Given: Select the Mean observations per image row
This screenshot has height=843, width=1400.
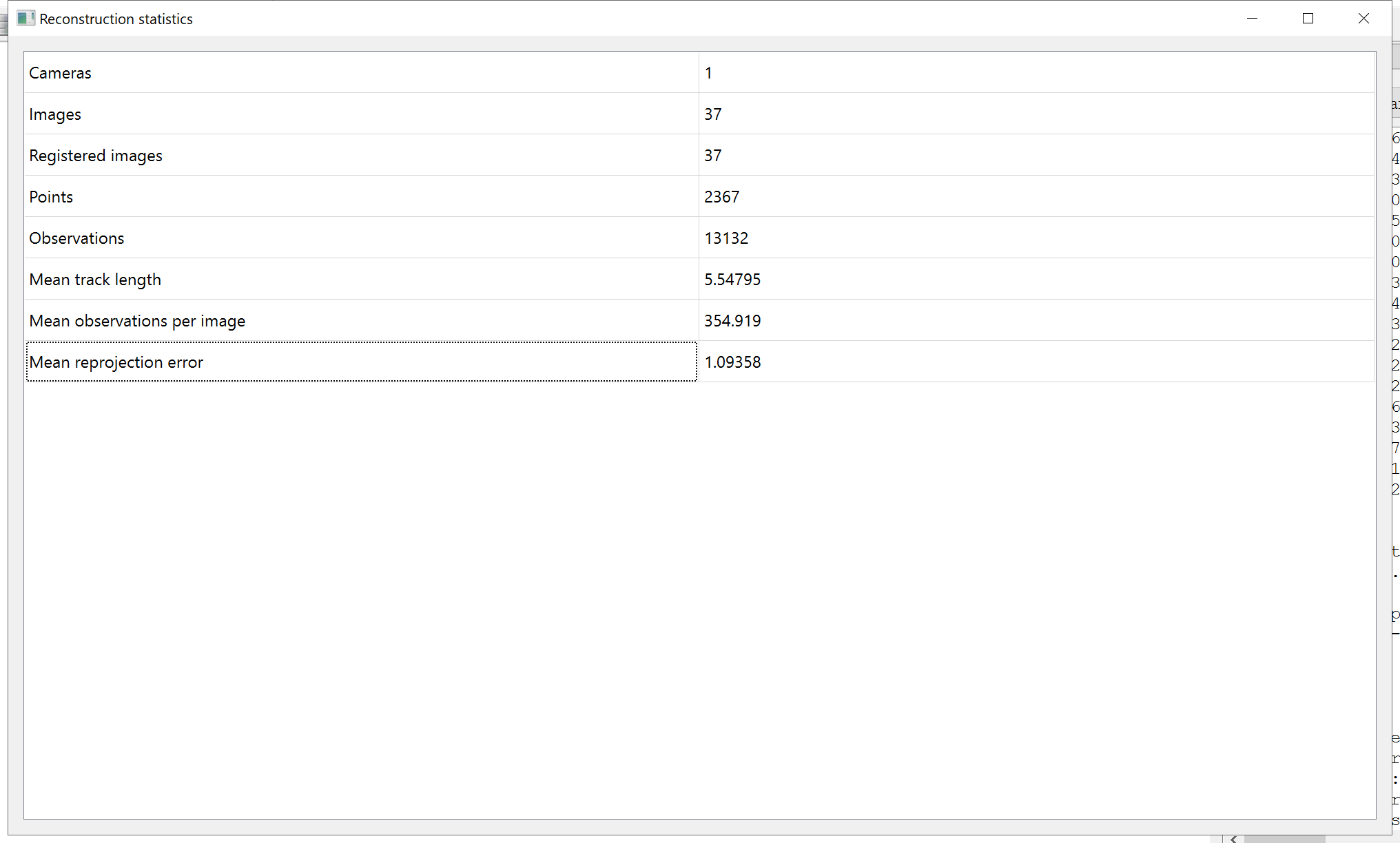Looking at the screenshot, I should pos(276,320).
